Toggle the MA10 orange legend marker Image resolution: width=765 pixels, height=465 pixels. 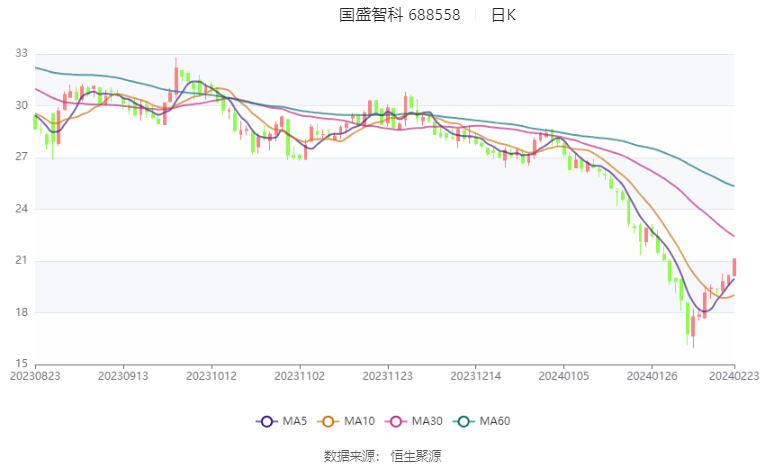tap(328, 422)
